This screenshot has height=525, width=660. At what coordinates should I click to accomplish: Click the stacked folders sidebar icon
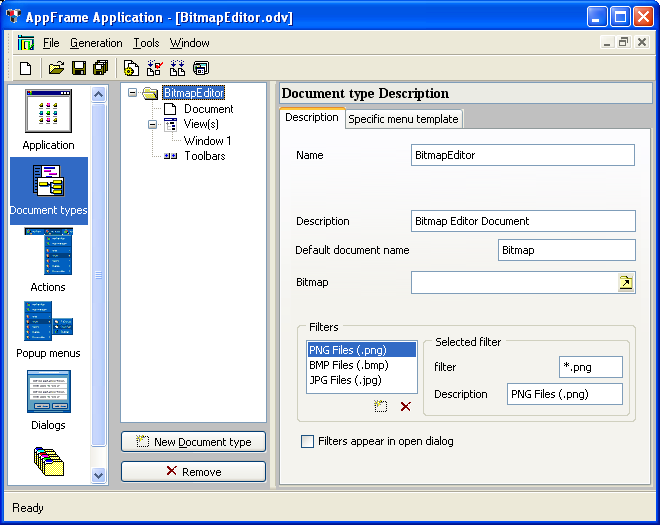49,462
